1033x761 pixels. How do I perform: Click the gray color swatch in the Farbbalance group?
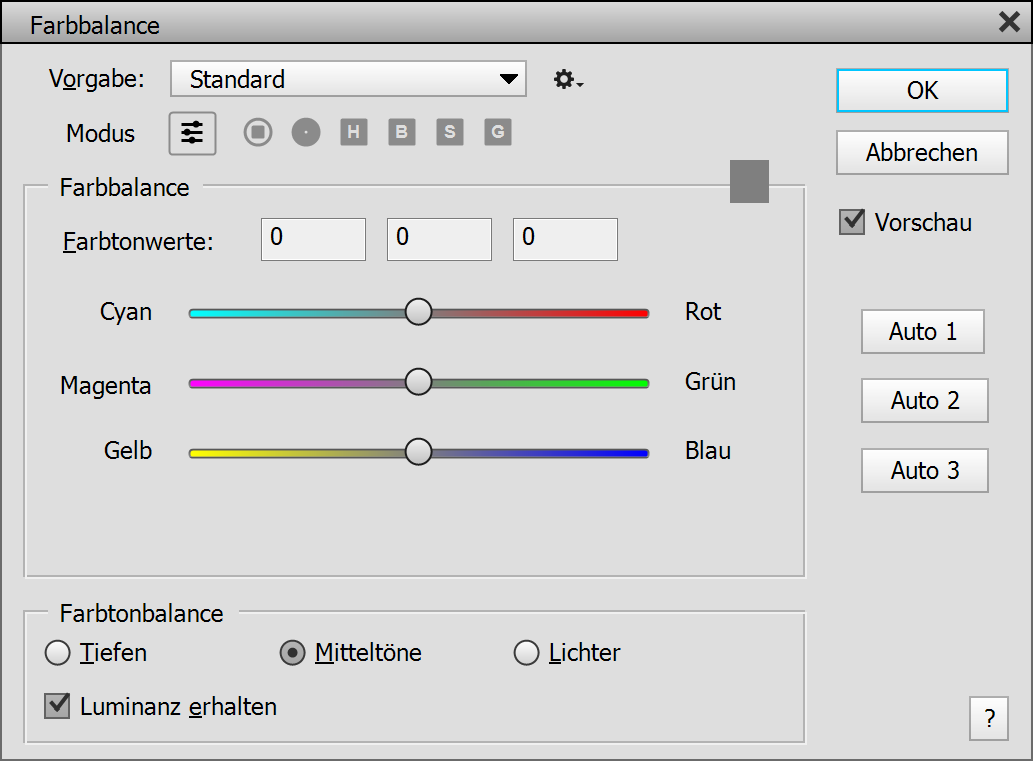click(749, 182)
